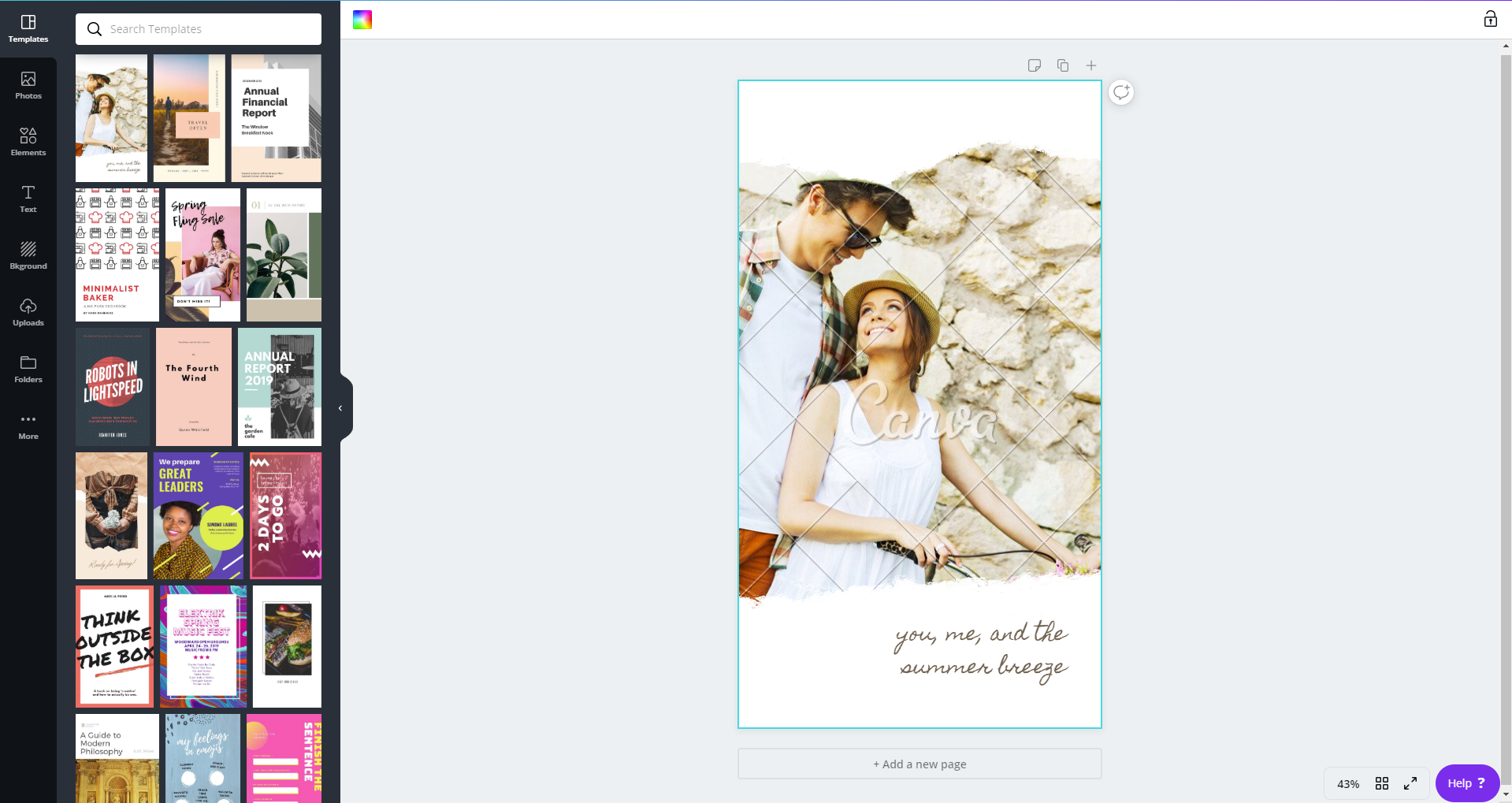
Task: Select the Travel Often sunset template
Action: [x=189, y=118]
